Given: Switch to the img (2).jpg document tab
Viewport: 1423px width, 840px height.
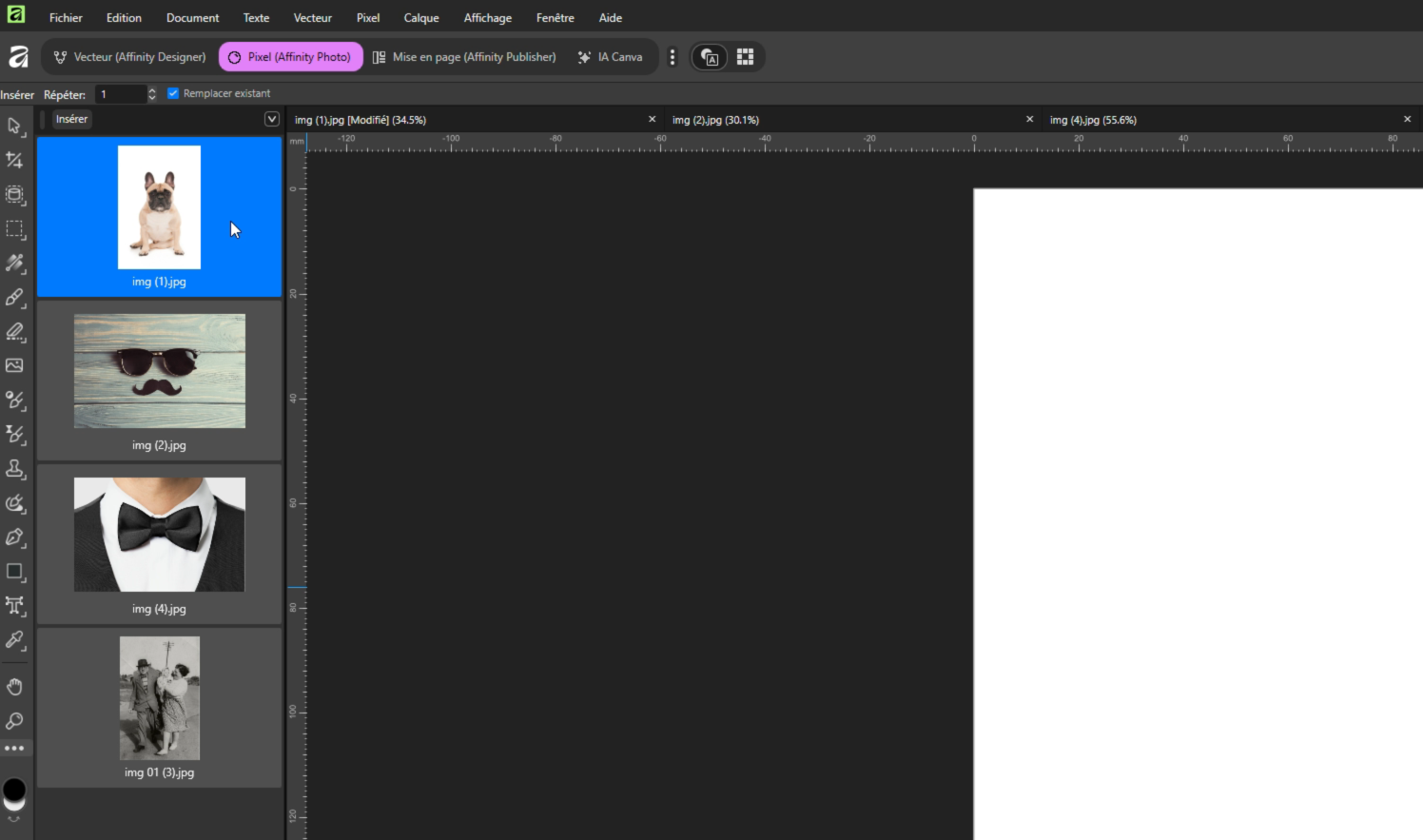Looking at the screenshot, I should (715, 120).
